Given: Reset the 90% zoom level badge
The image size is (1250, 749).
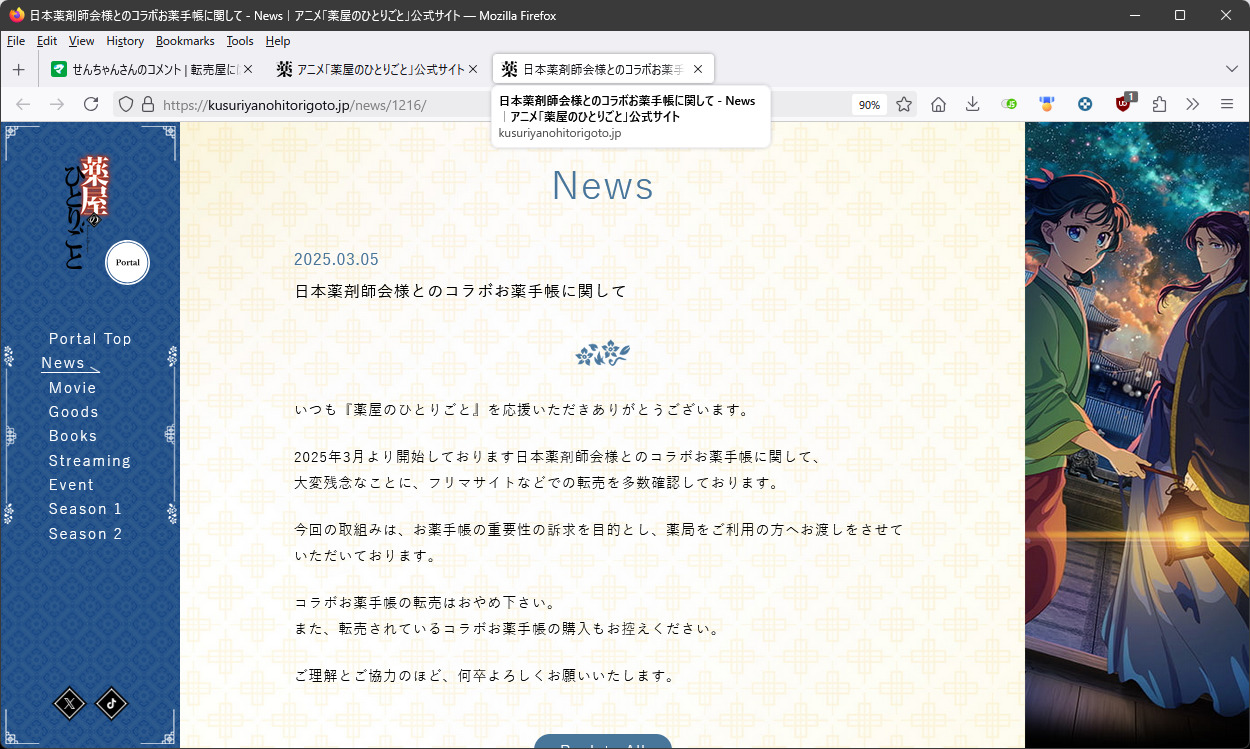Looking at the screenshot, I should click(869, 105).
